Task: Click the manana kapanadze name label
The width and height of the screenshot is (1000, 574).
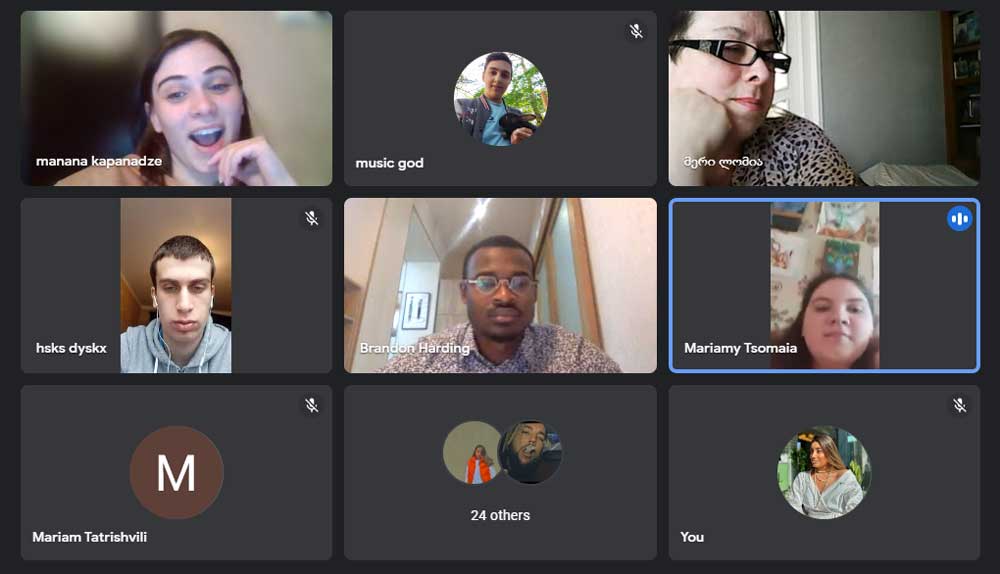Action: pyautogui.click(x=99, y=161)
